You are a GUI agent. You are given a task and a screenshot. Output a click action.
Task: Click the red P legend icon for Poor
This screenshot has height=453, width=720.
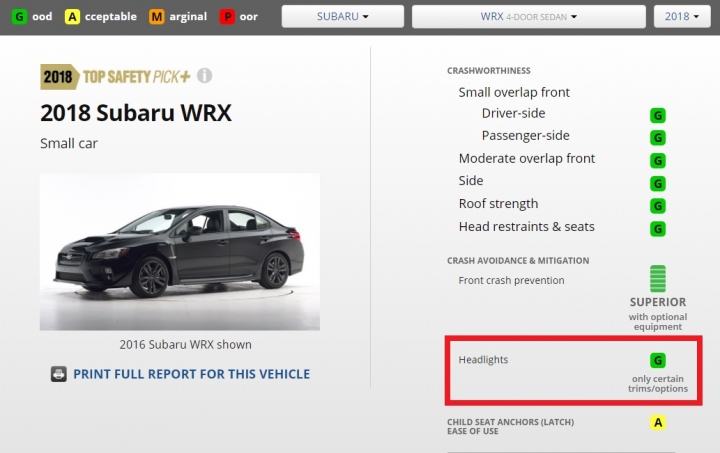point(227,17)
